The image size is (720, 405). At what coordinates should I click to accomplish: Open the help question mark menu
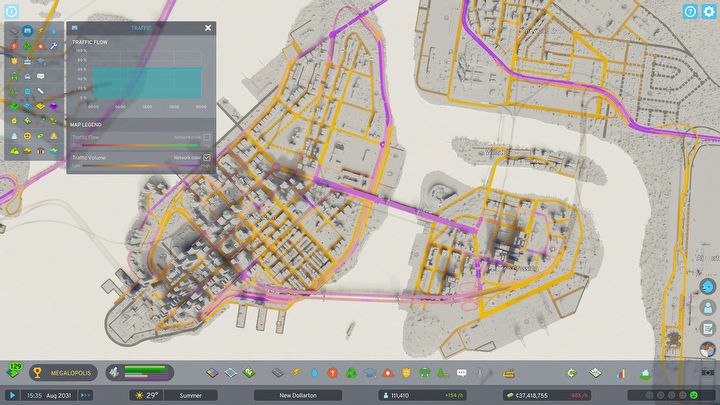pyautogui.click(x=689, y=11)
